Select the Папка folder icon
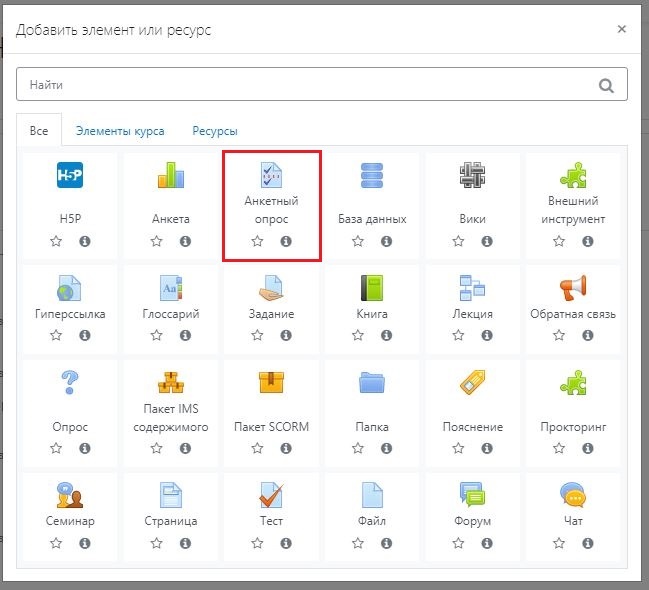649x590 pixels. [372, 382]
